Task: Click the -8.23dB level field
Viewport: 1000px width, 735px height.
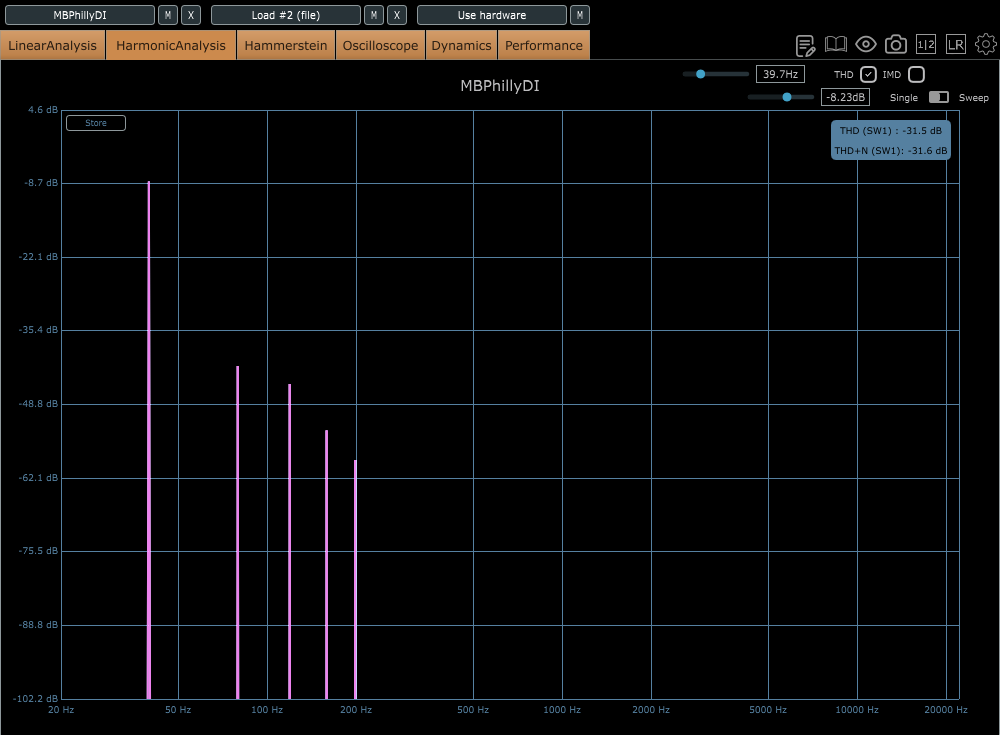Action: 845,97
